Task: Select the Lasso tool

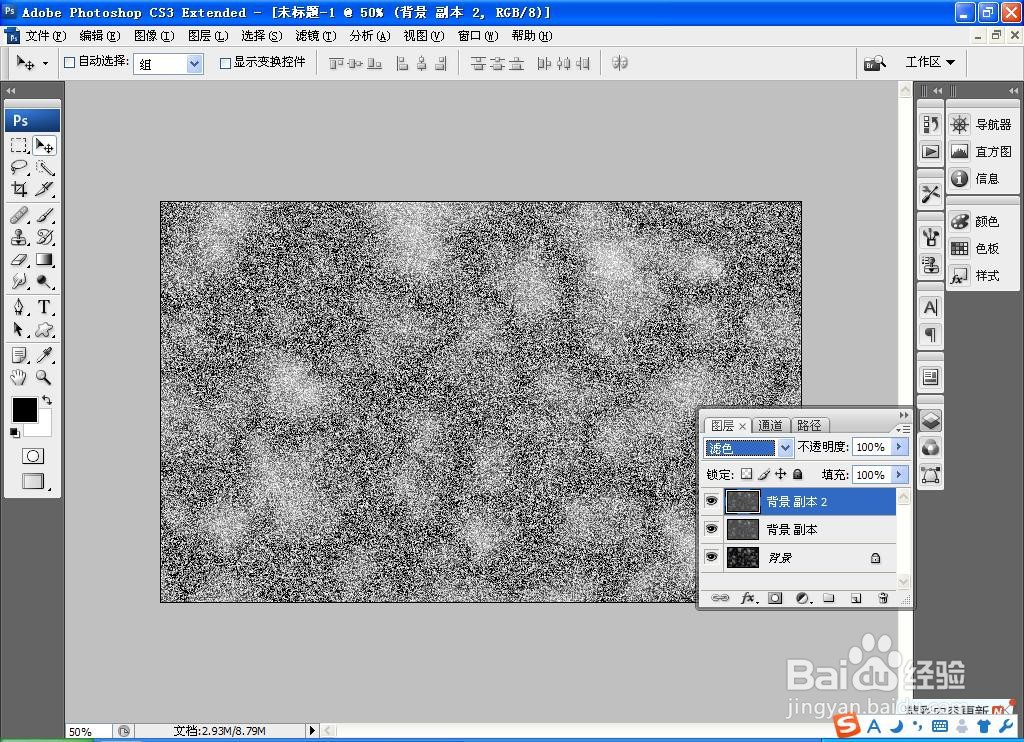Action: tap(20, 167)
